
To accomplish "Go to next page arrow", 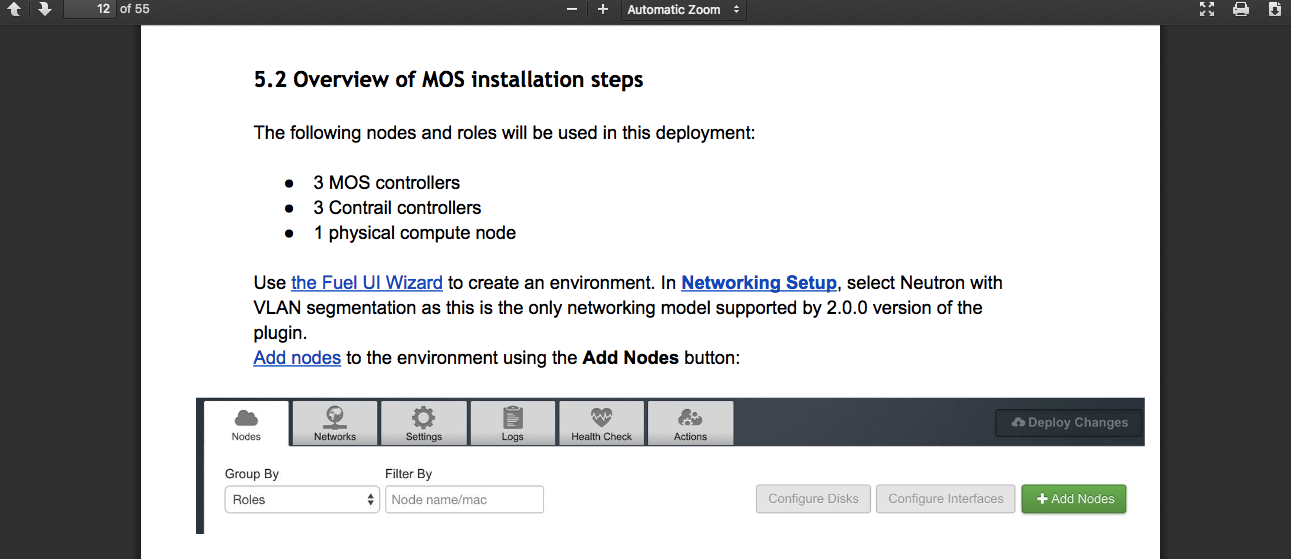I will [x=44, y=9].
